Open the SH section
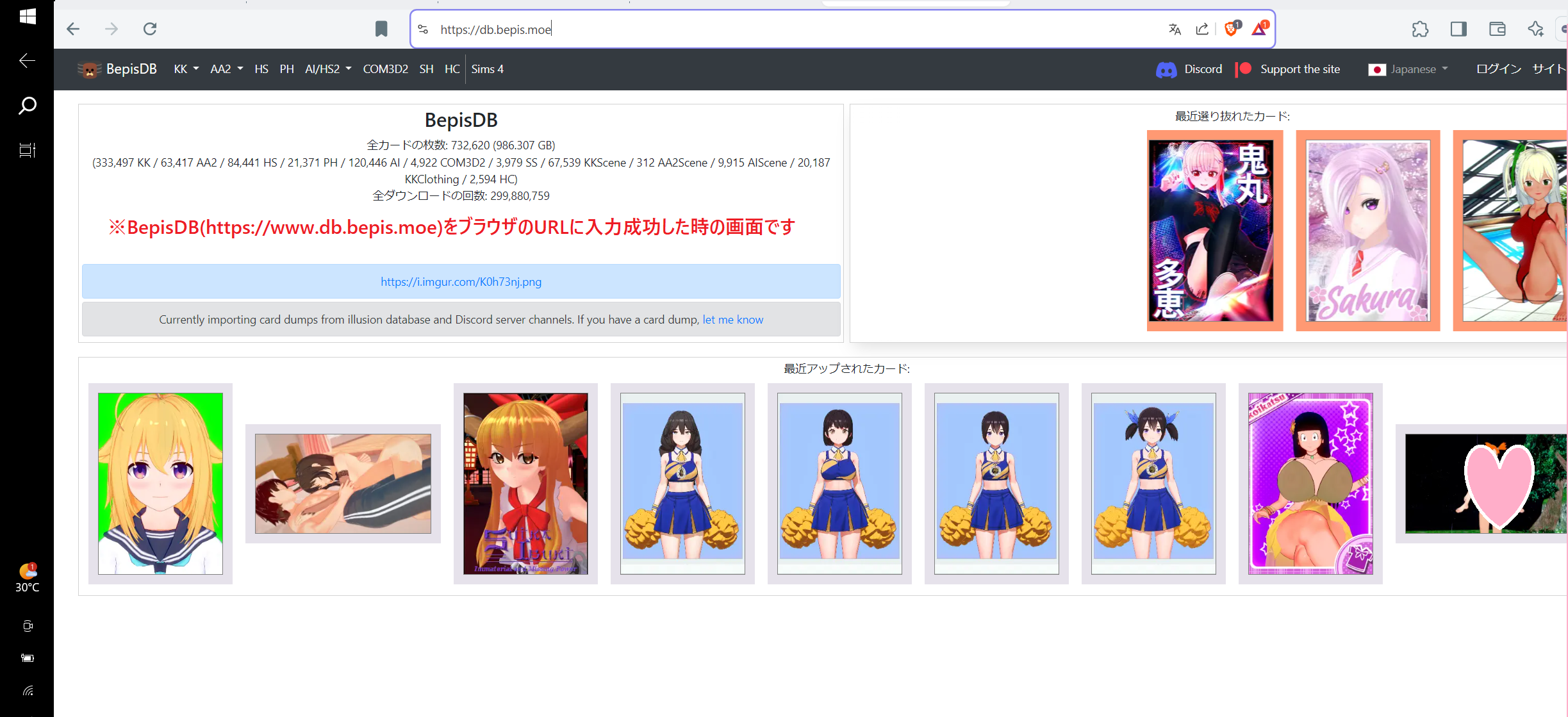 coord(426,69)
